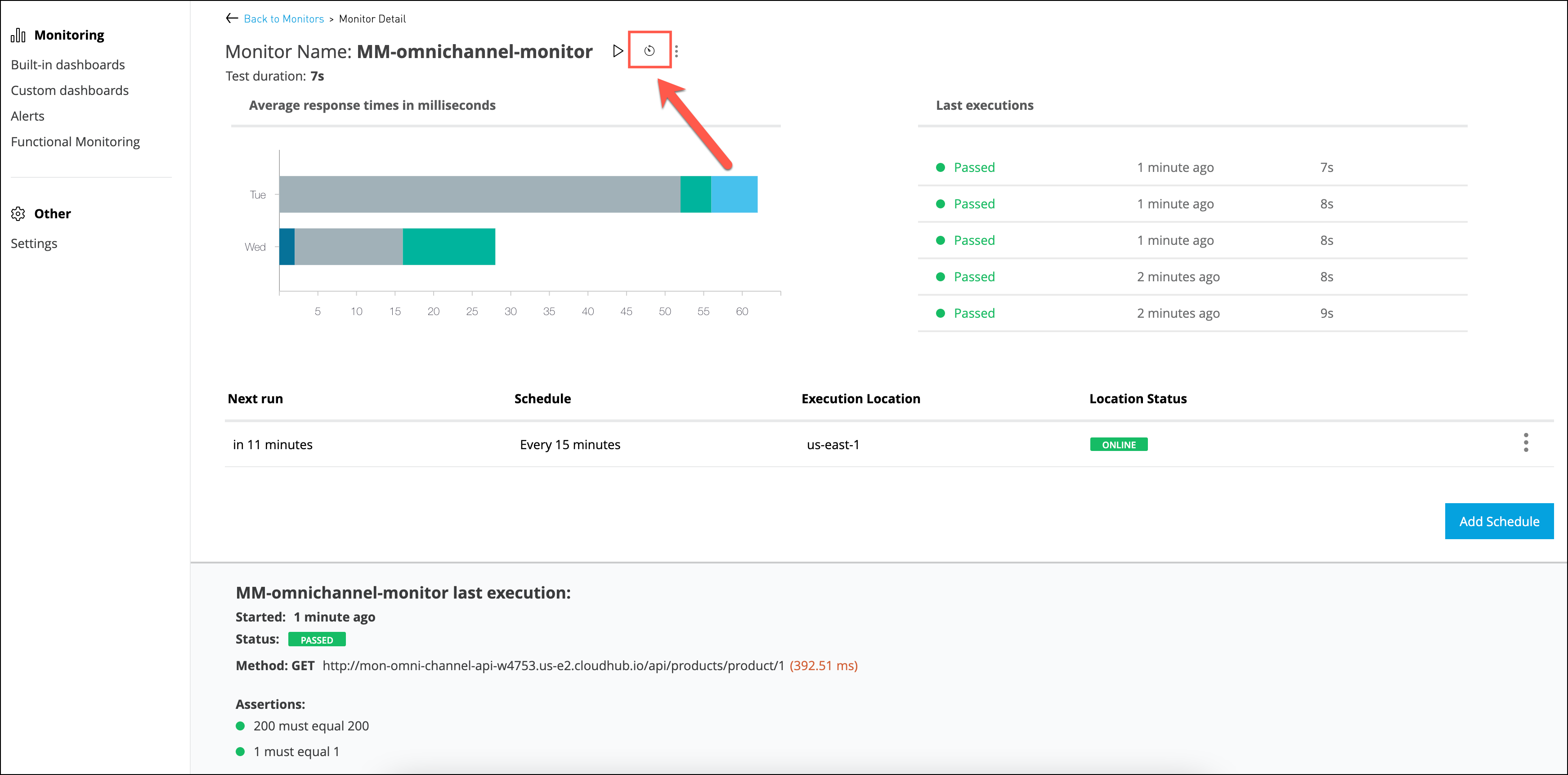Click the schedule clock icon
This screenshot has height=775, width=1568.
click(x=650, y=50)
